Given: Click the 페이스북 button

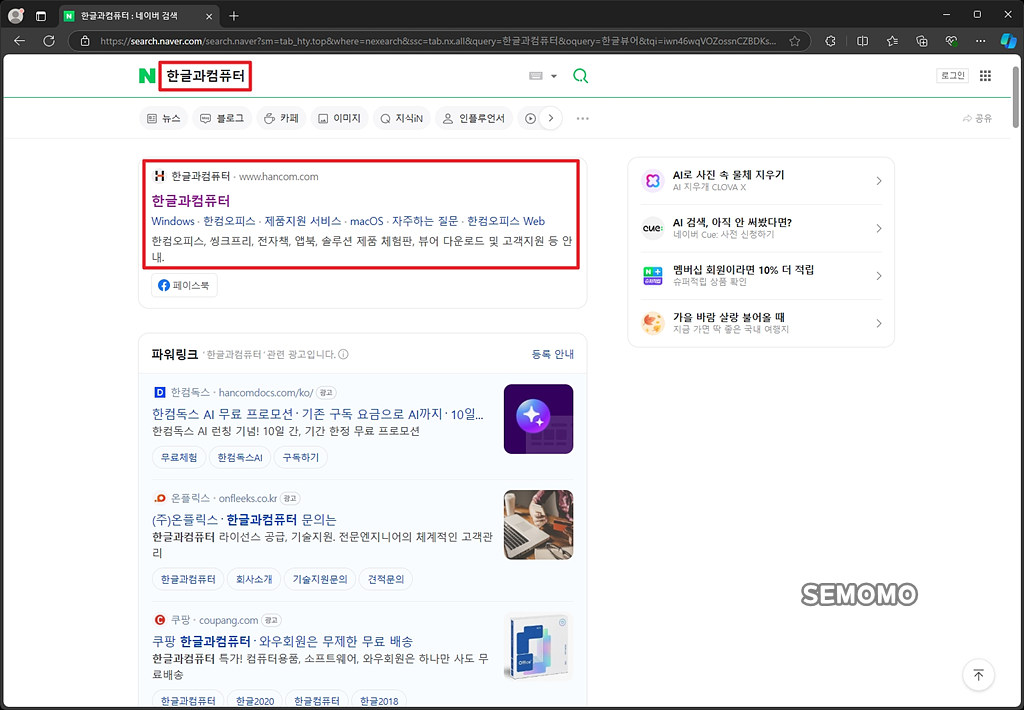Looking at the screenshot, I should pyautogui.click(x=184, y=285).
